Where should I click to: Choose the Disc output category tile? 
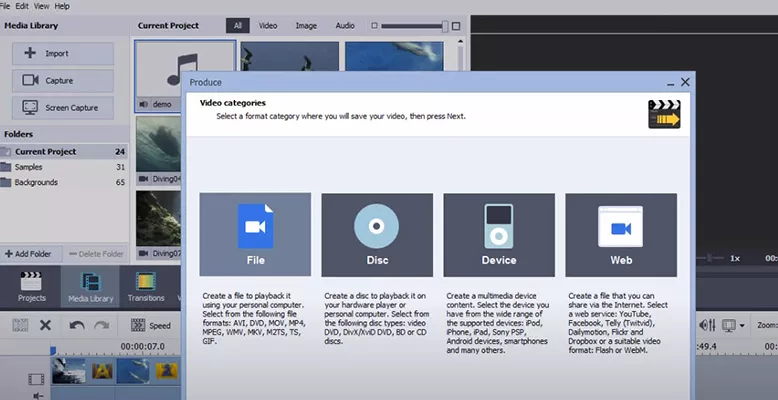[377, 235]
